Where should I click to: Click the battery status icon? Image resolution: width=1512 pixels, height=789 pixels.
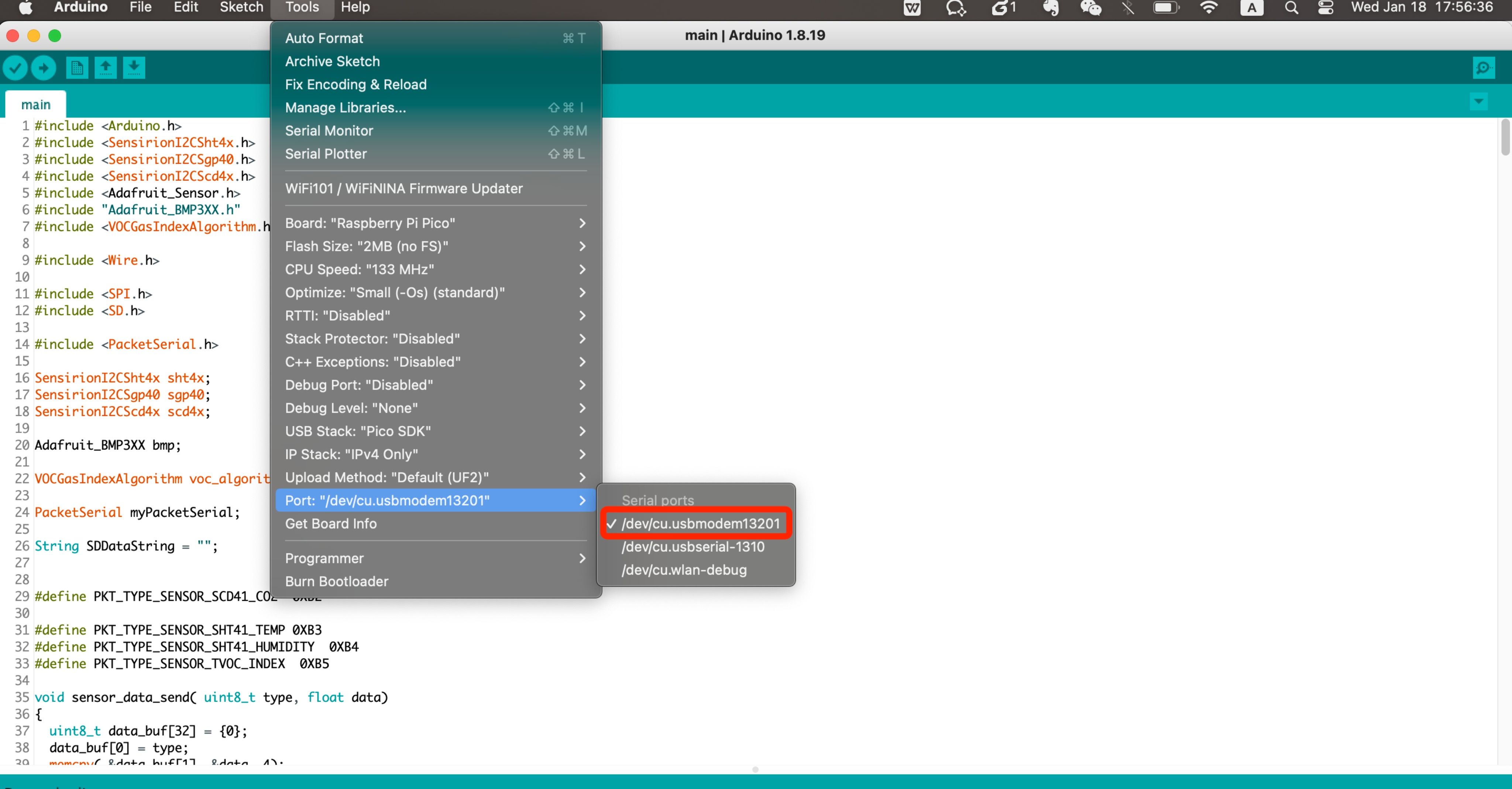point(1166,8)
